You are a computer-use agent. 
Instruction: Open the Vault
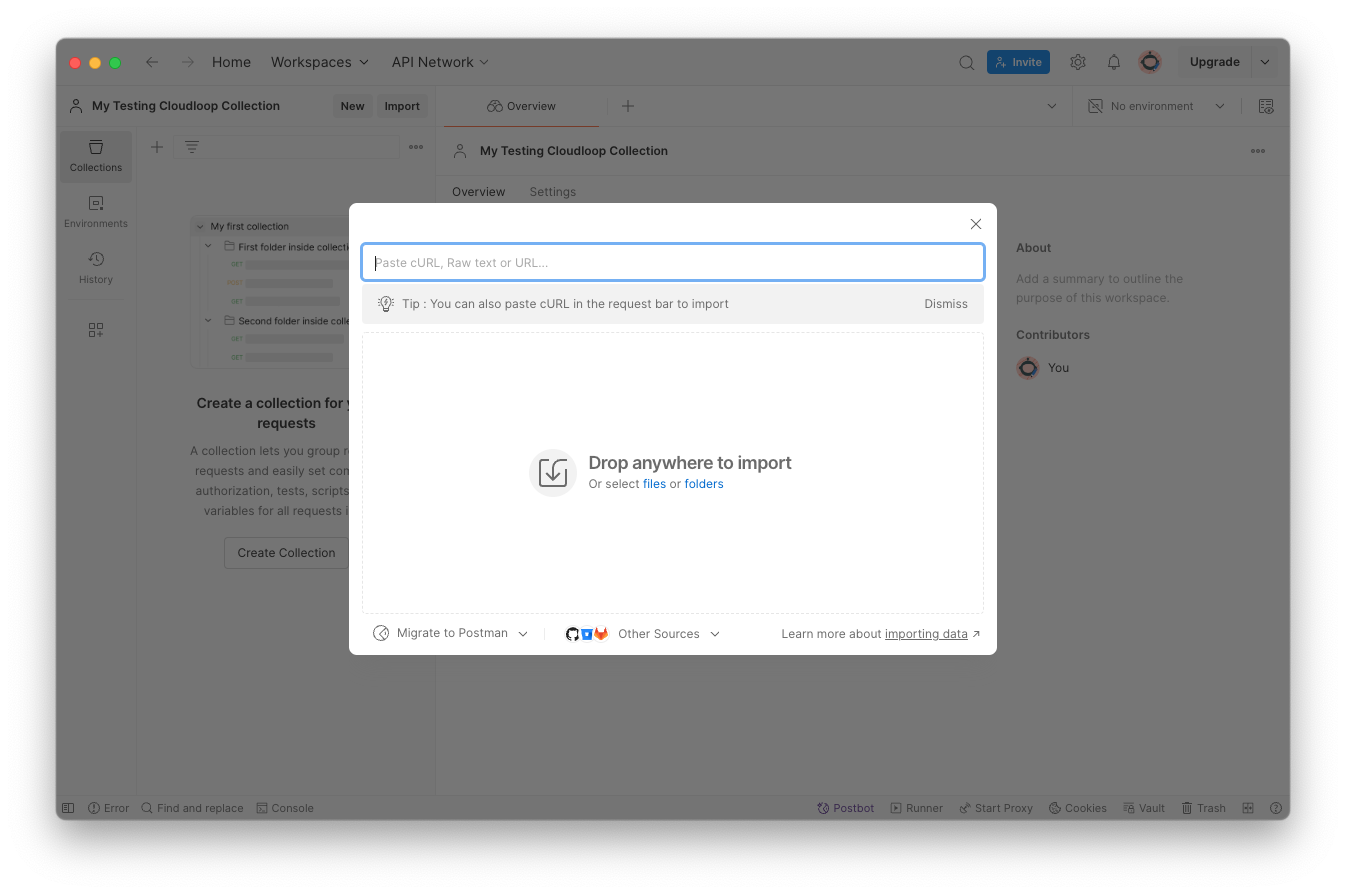(x=1144, y=808)
